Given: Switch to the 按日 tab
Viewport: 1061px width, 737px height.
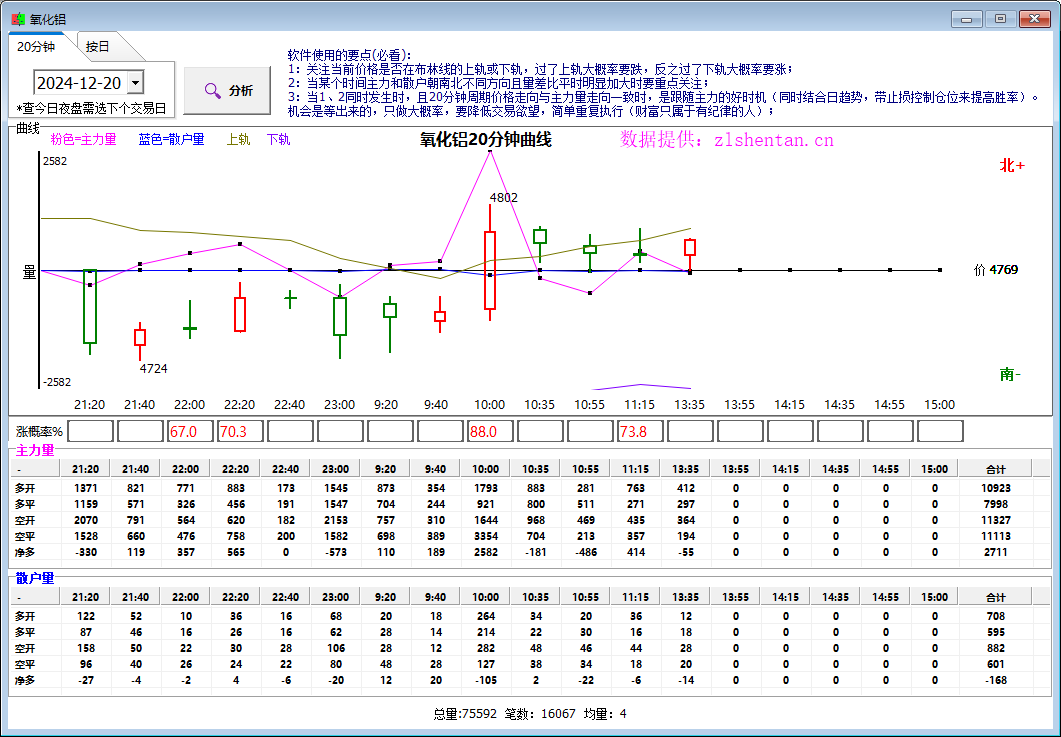Looking at the screenshot, I should [x=97, y=47].
